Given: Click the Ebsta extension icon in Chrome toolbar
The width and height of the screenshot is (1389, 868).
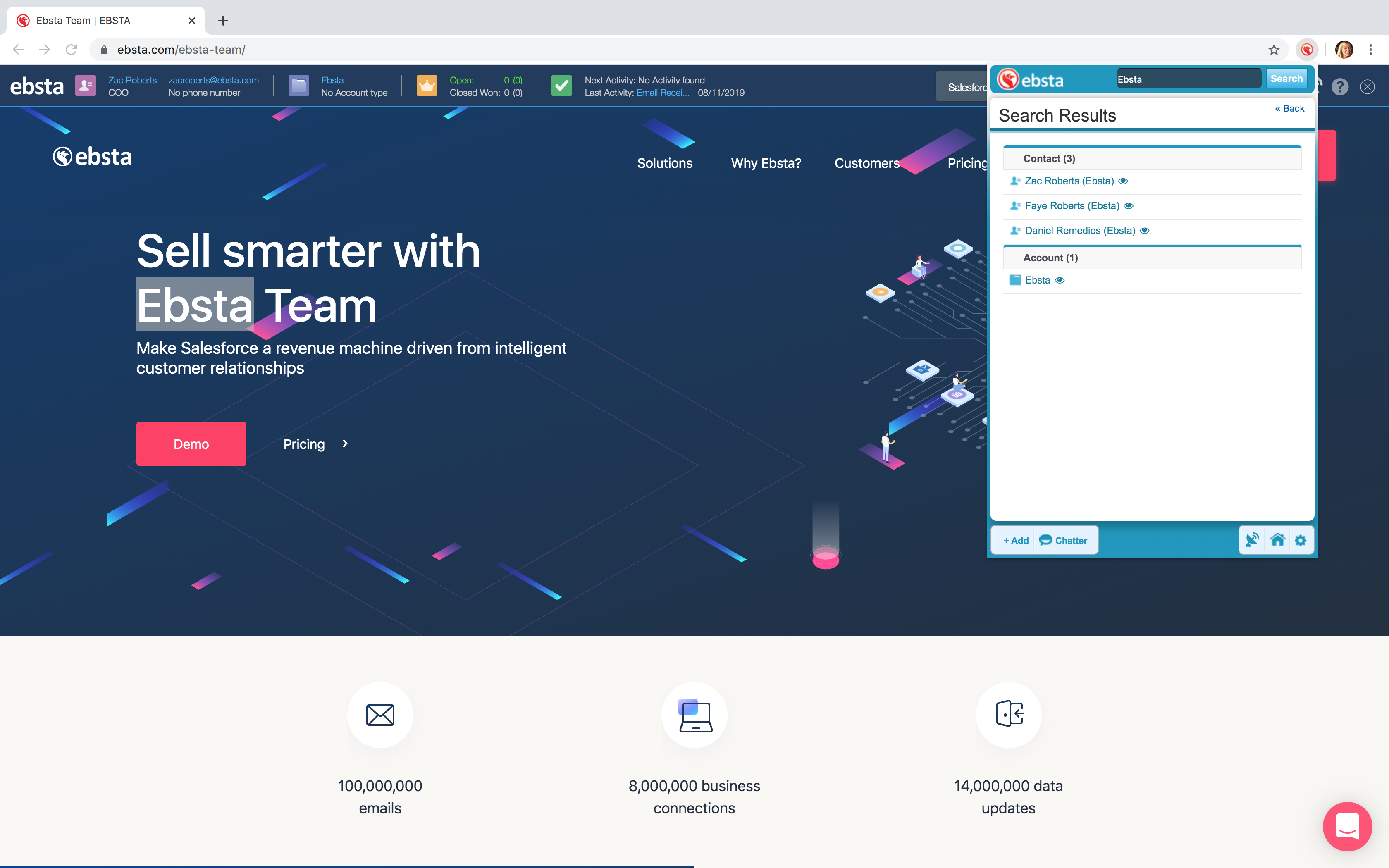Looking at the screenshot, I should [1307, 50].
